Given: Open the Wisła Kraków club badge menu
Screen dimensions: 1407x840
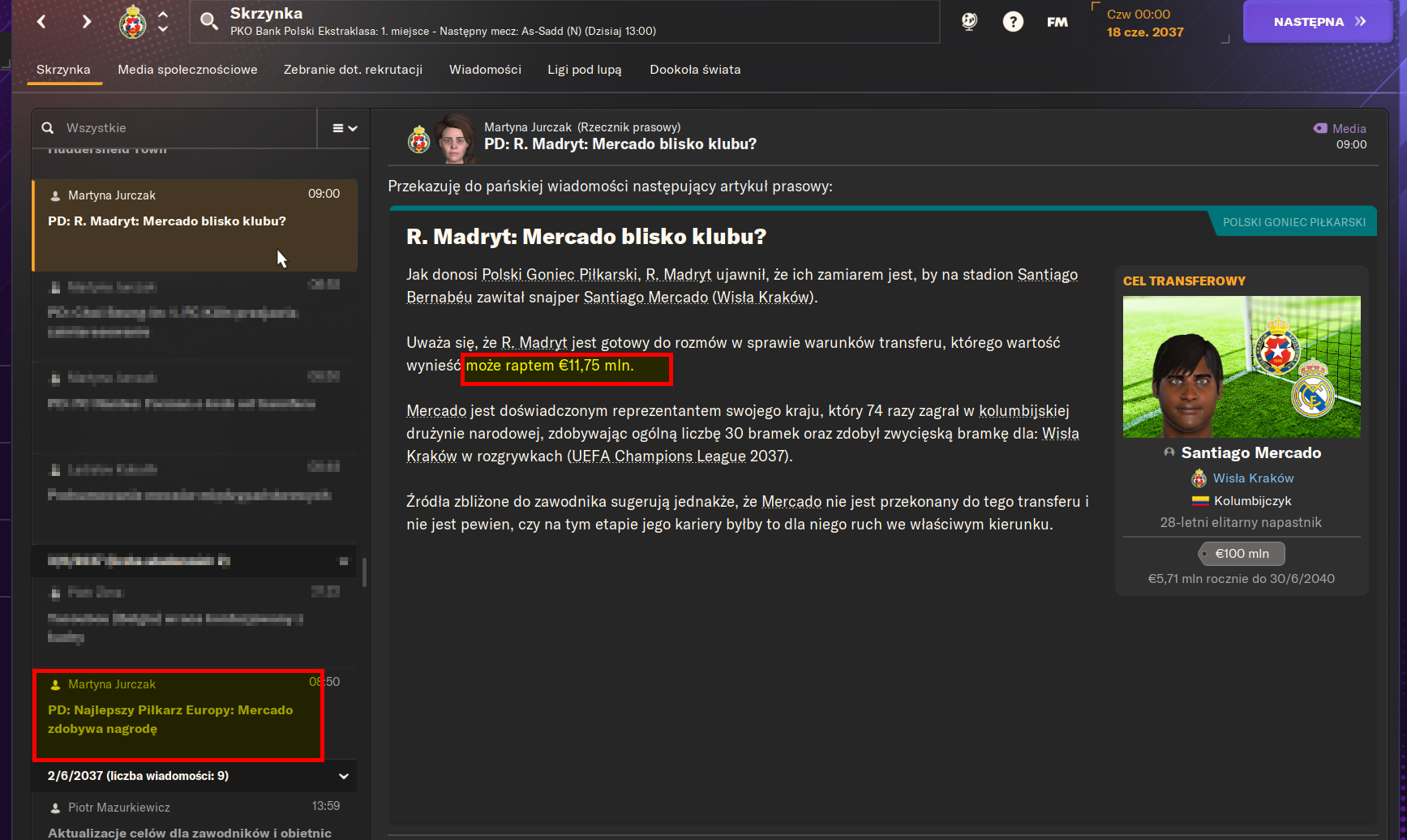Looking at the screenshot, I should (x=133, y=22).
